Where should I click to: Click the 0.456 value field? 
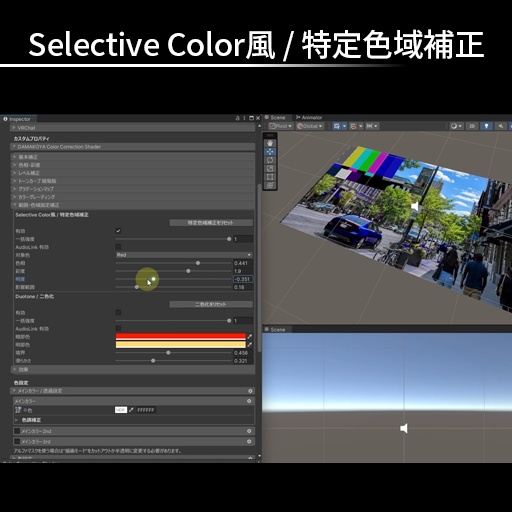[243, 353]
